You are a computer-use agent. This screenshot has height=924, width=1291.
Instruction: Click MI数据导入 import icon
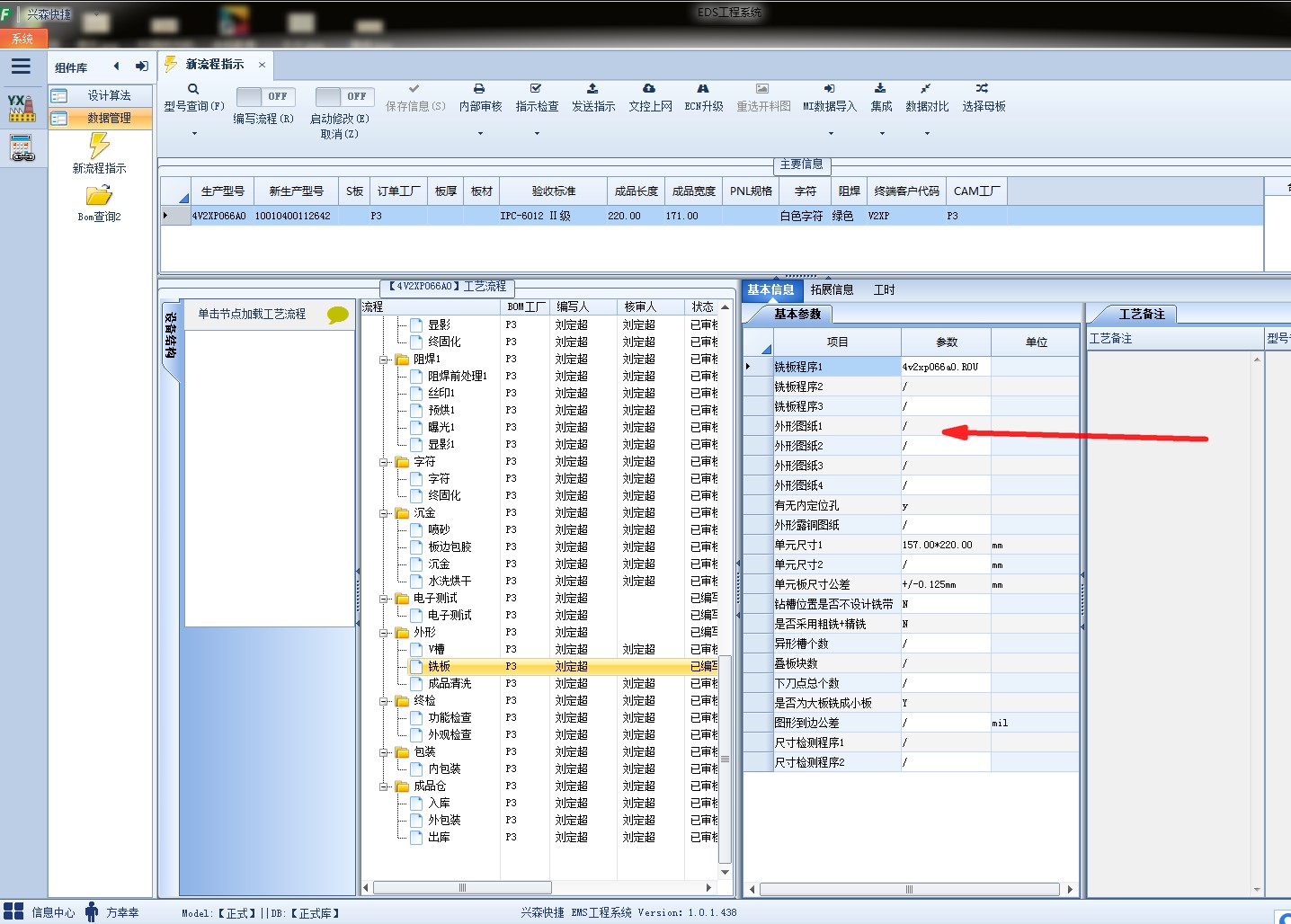click(x=829, y=89)
